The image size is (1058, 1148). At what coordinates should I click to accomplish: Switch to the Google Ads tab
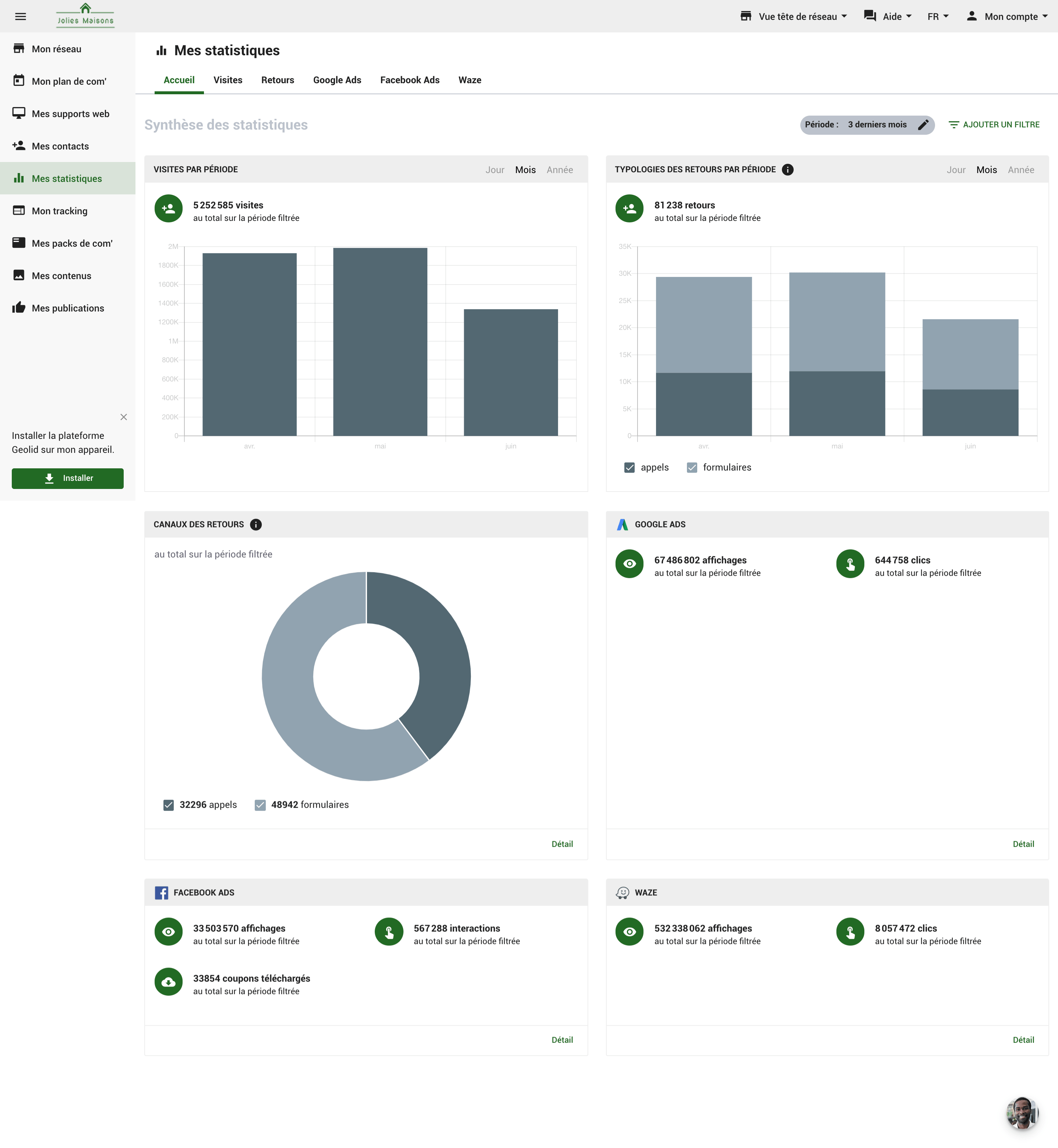coord(336,80)
